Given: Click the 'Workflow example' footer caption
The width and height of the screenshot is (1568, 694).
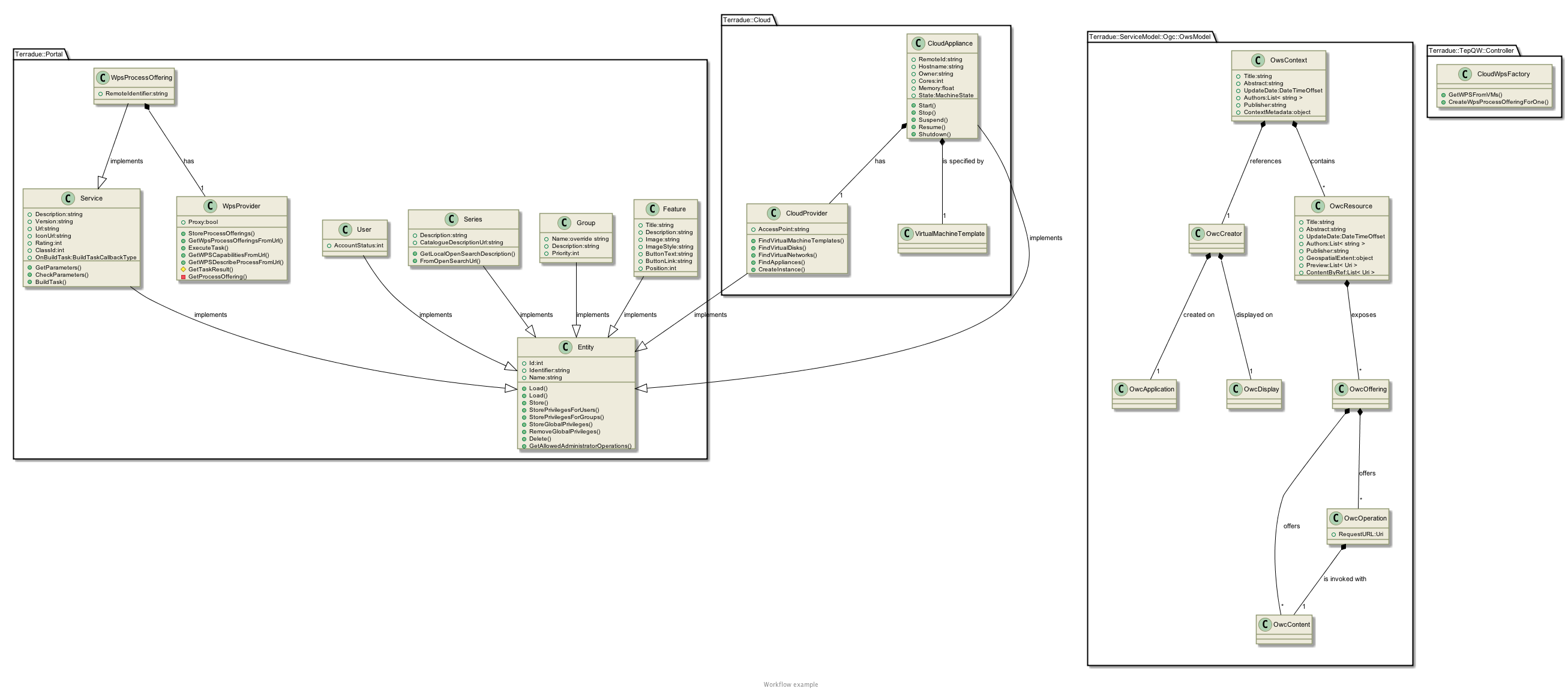Looking at the screenshot, I should 791,685.
